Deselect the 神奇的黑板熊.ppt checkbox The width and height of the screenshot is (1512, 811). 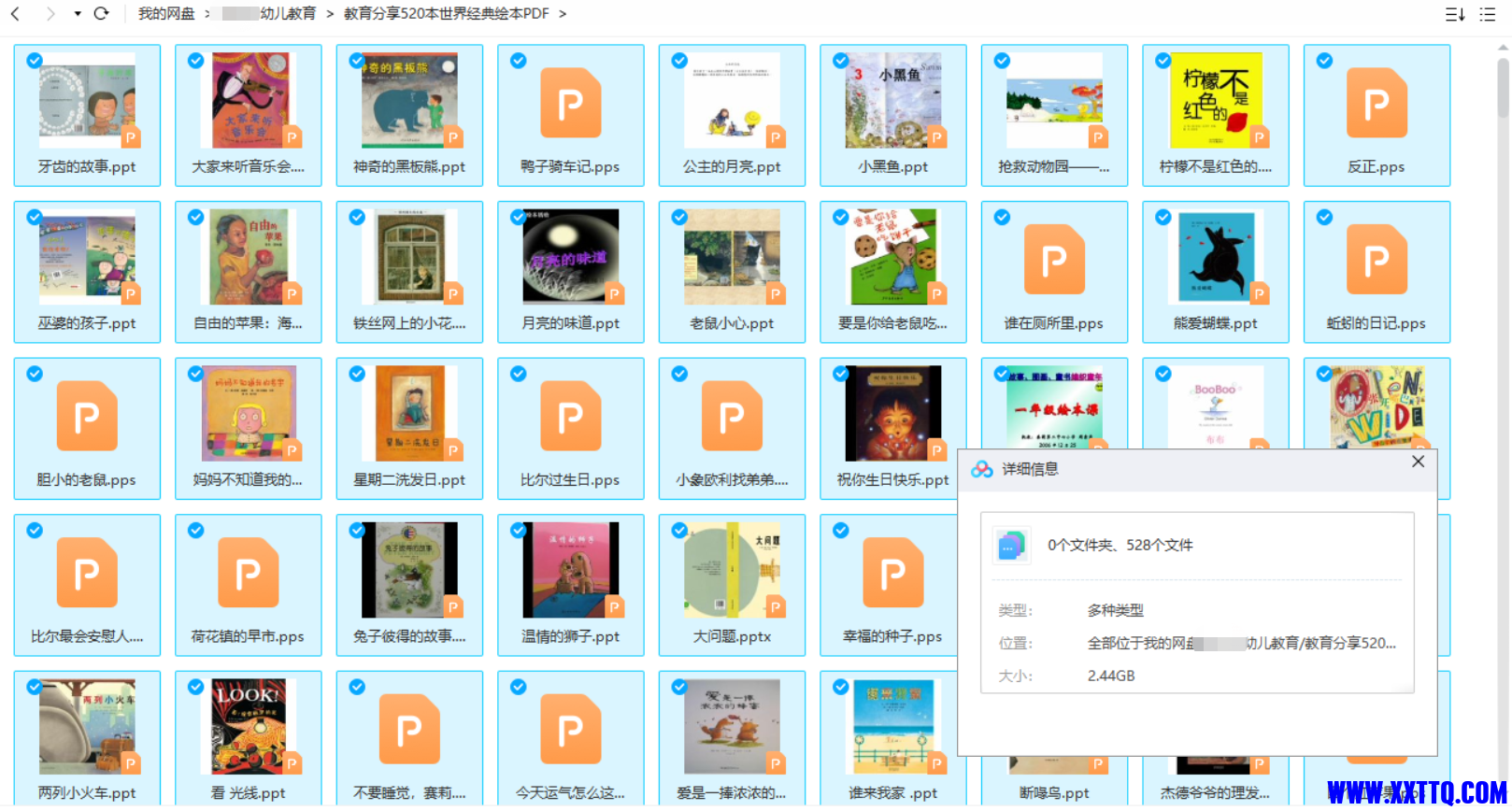click(x=357, y=61)
